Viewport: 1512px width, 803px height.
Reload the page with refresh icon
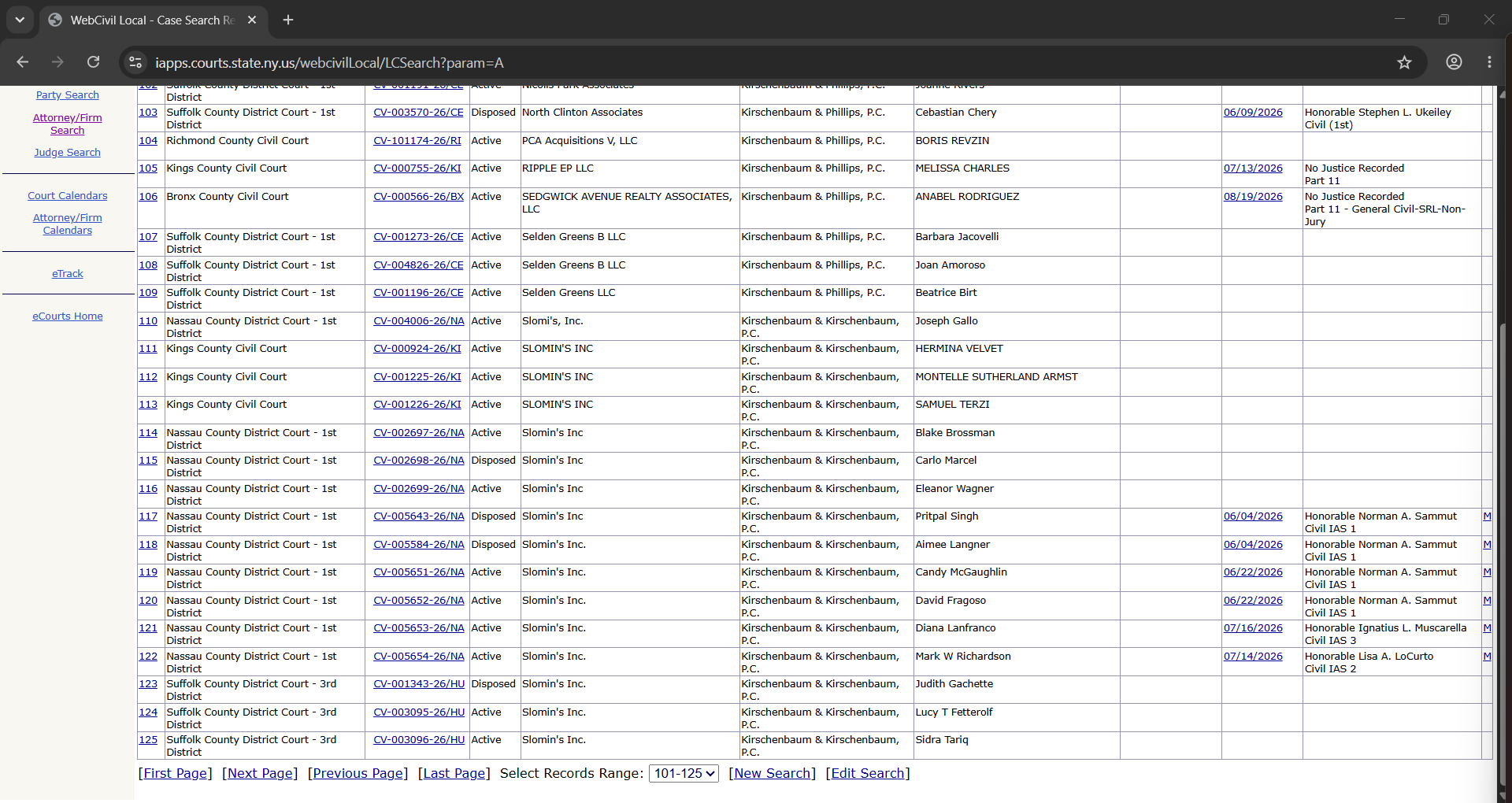[93, 62]
